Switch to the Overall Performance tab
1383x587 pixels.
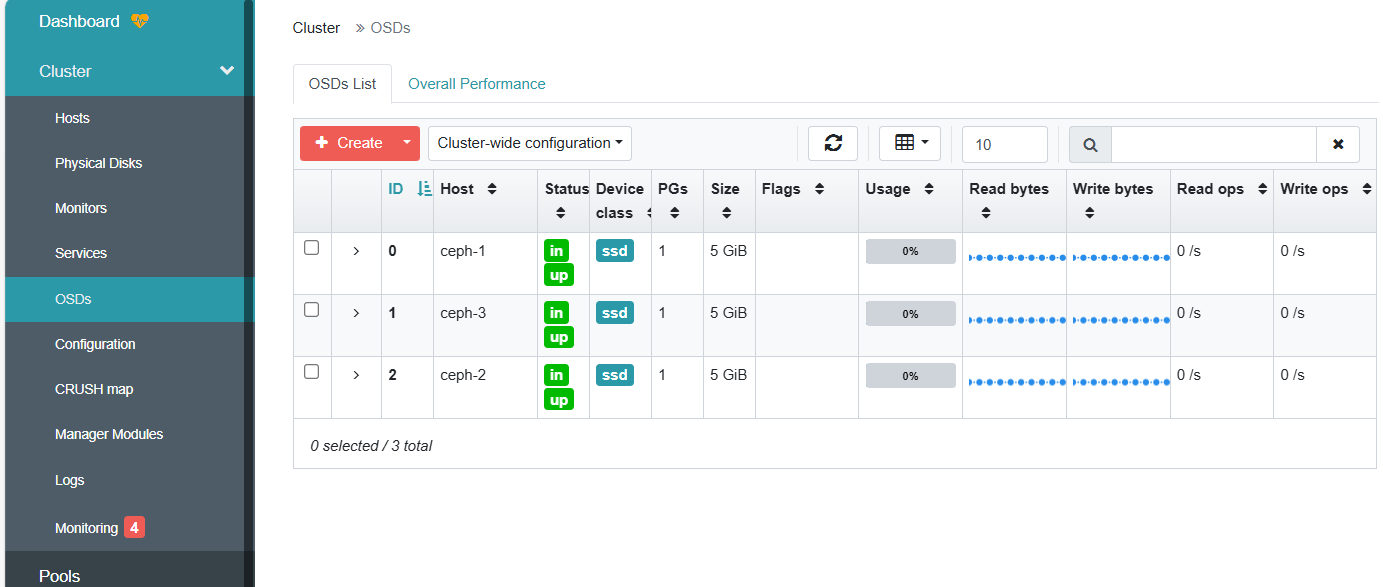click(x=477, y=84)
